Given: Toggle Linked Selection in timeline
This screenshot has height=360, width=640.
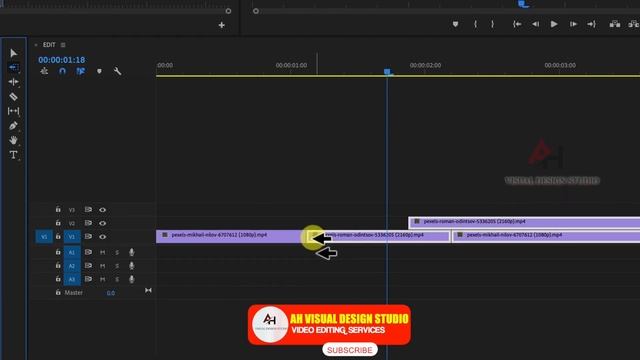Looking at the screenshot, I should [80, 71].
